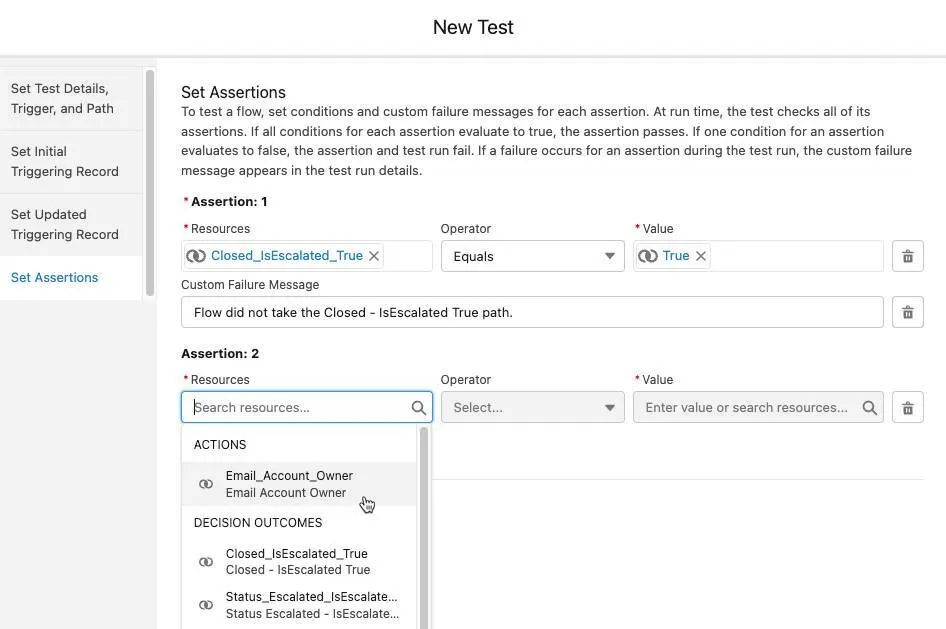Click the resource icon on the Closed_IsEscalated_True pill

pos(197,254)
